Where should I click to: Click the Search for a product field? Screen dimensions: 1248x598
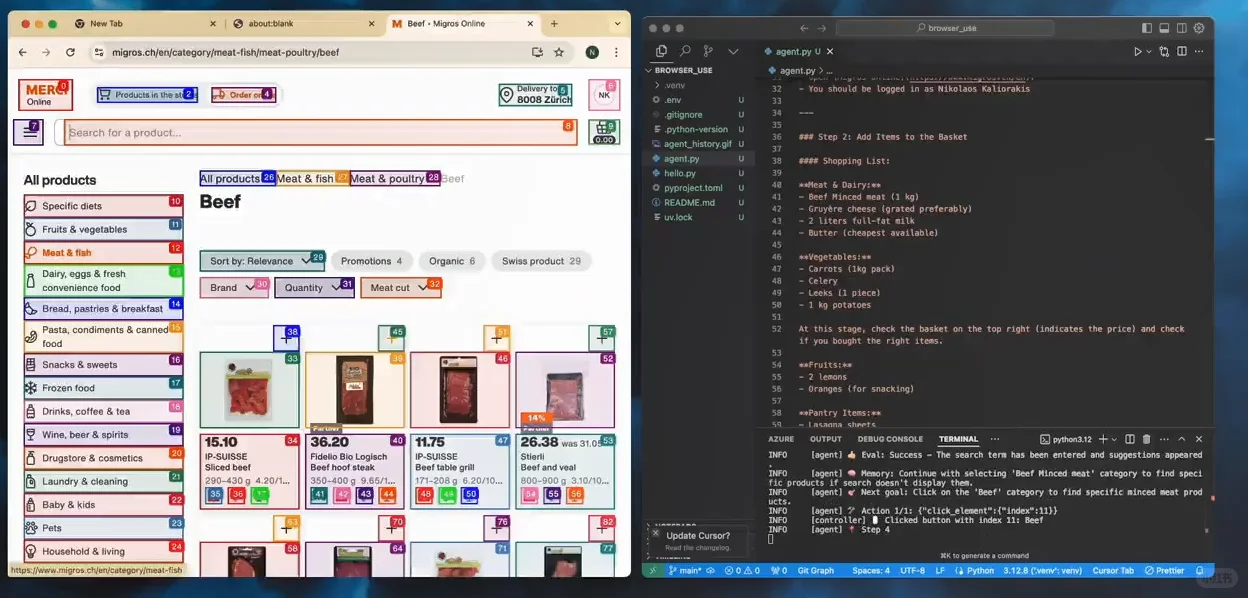[x=320, y=132]
